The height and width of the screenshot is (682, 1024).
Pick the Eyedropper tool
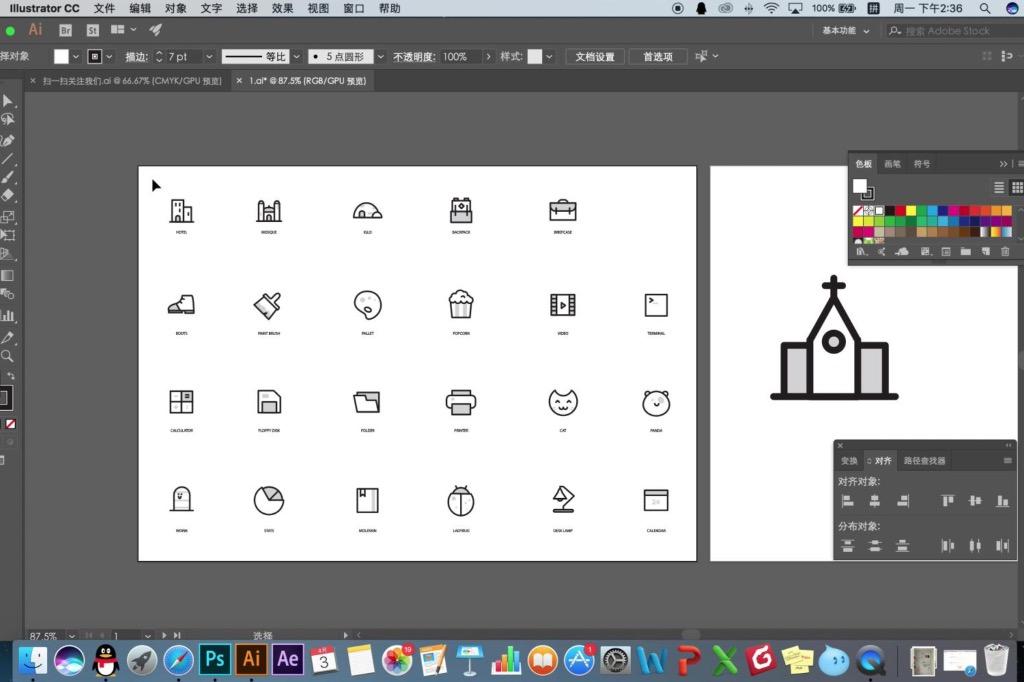tap(7, 338)
